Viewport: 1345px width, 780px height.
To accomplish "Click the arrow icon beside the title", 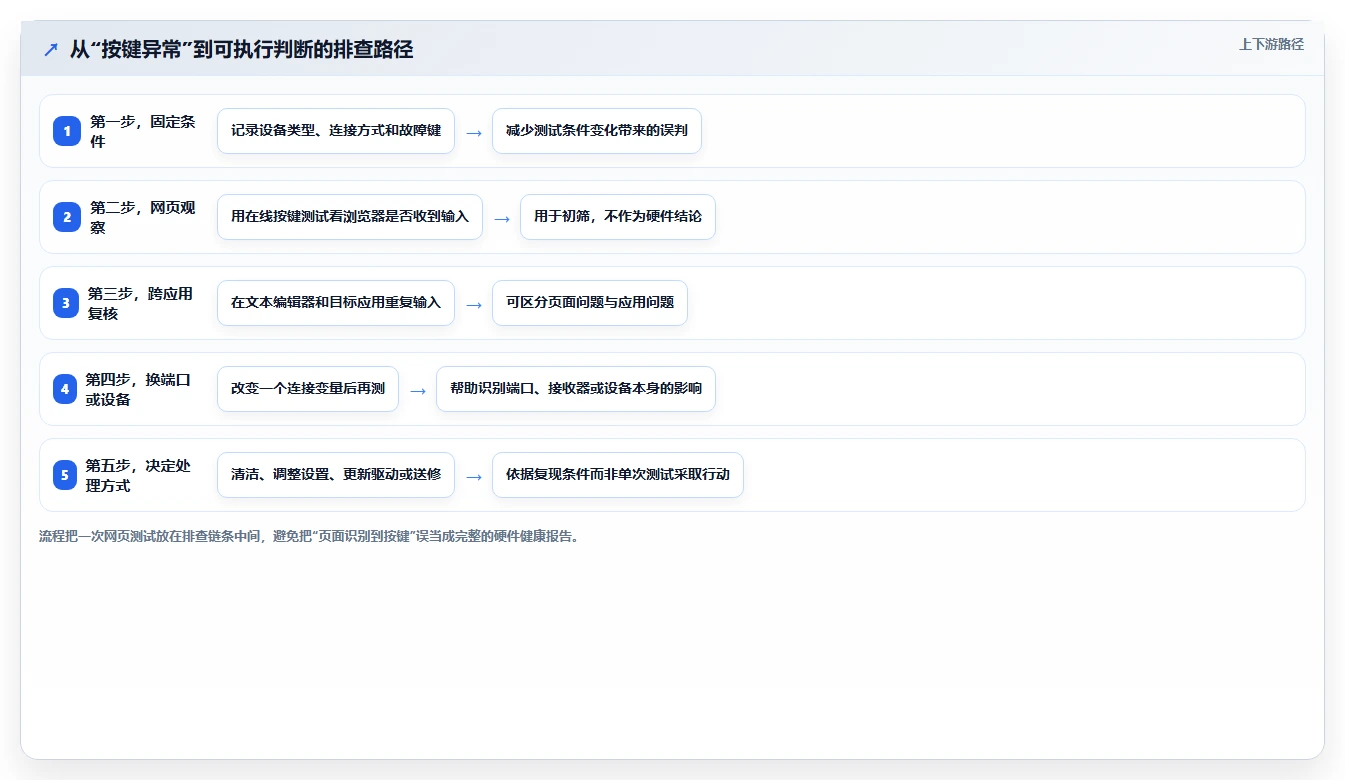I will [x=51, y=49].
